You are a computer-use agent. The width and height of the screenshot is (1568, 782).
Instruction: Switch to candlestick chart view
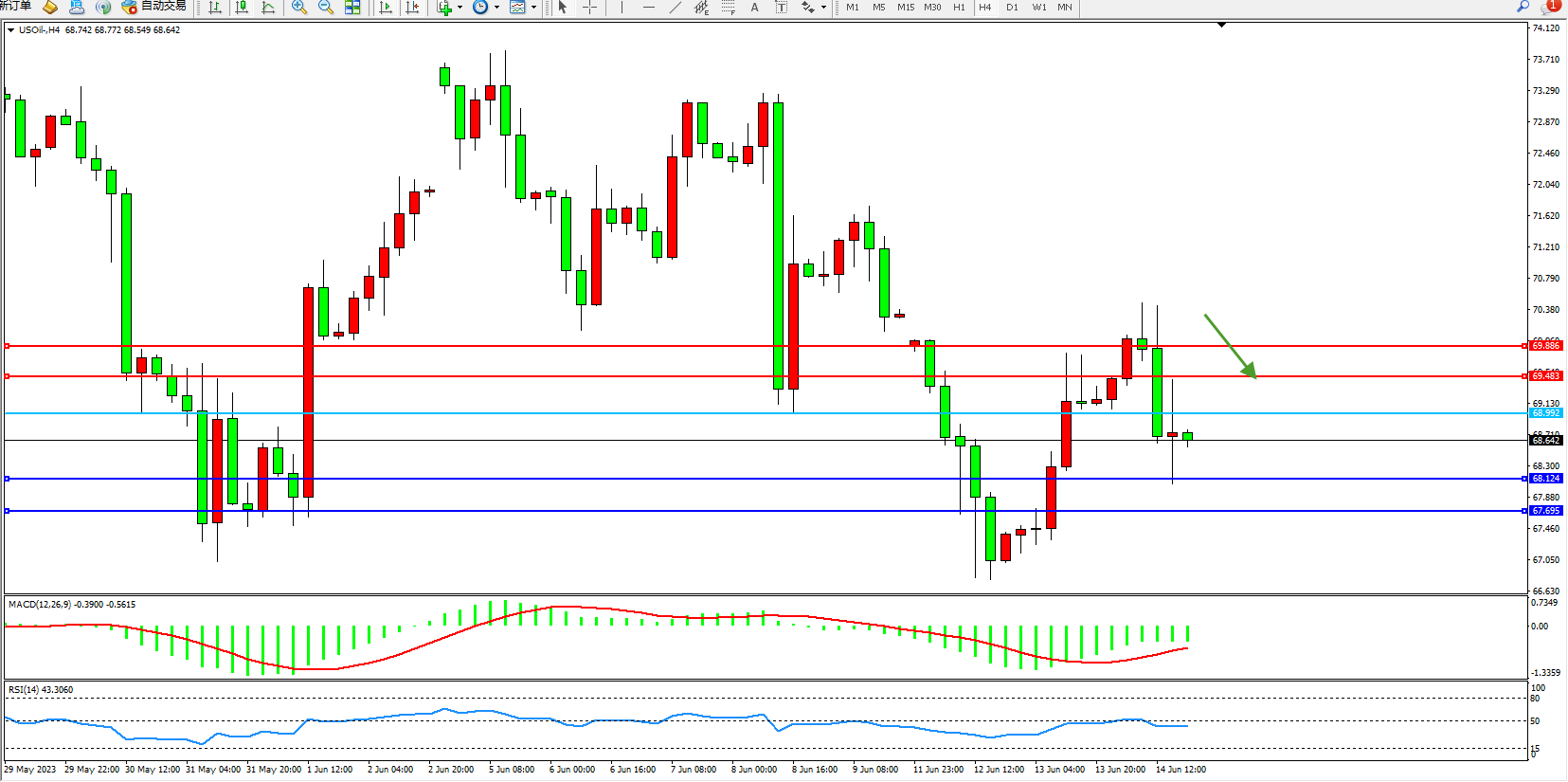[x=242, y=8]
